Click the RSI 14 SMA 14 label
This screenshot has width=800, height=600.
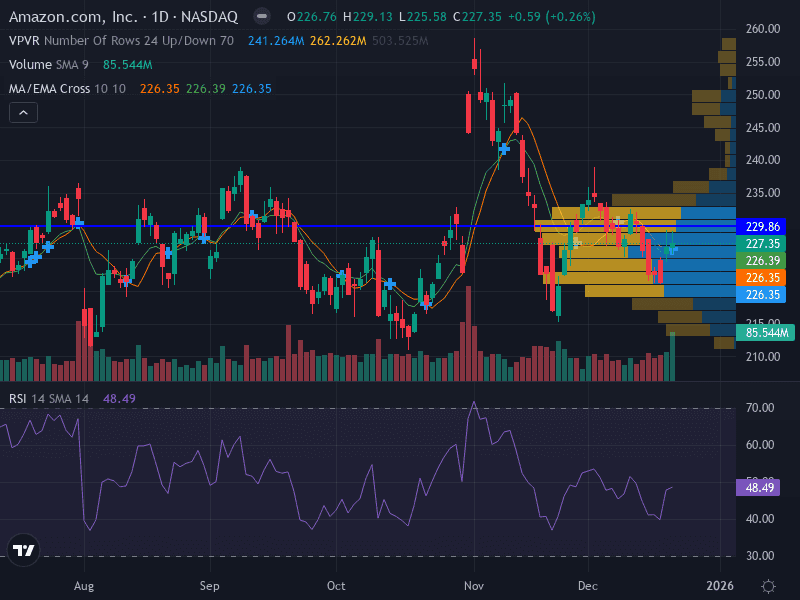[x=49, y=398]
